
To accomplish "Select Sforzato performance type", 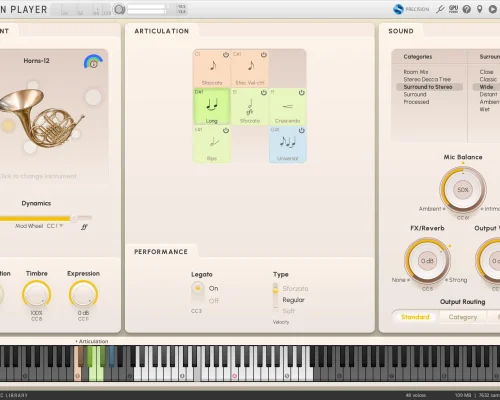I will (x=295, y=289).
